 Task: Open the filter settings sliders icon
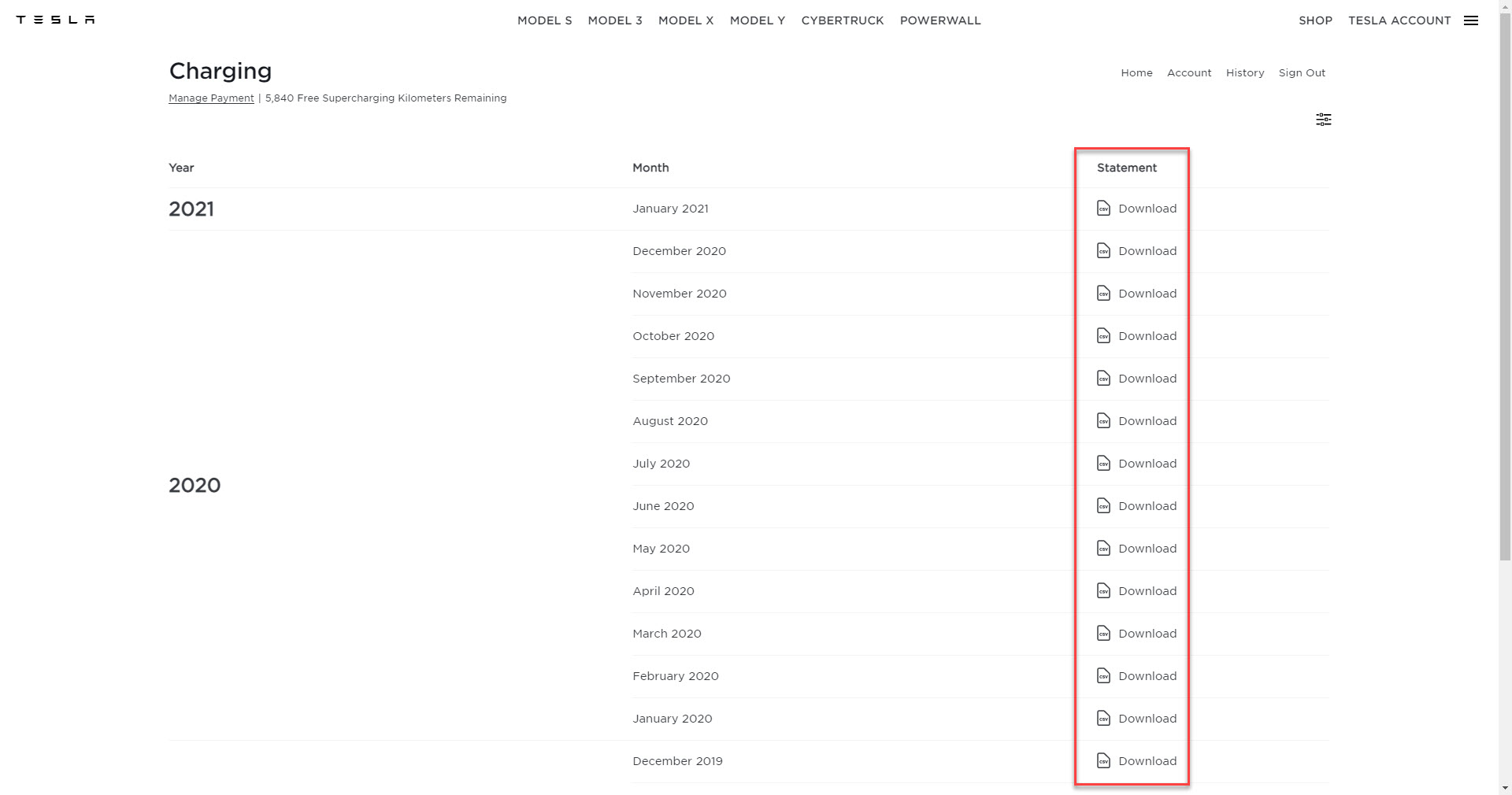[1324, 120]
